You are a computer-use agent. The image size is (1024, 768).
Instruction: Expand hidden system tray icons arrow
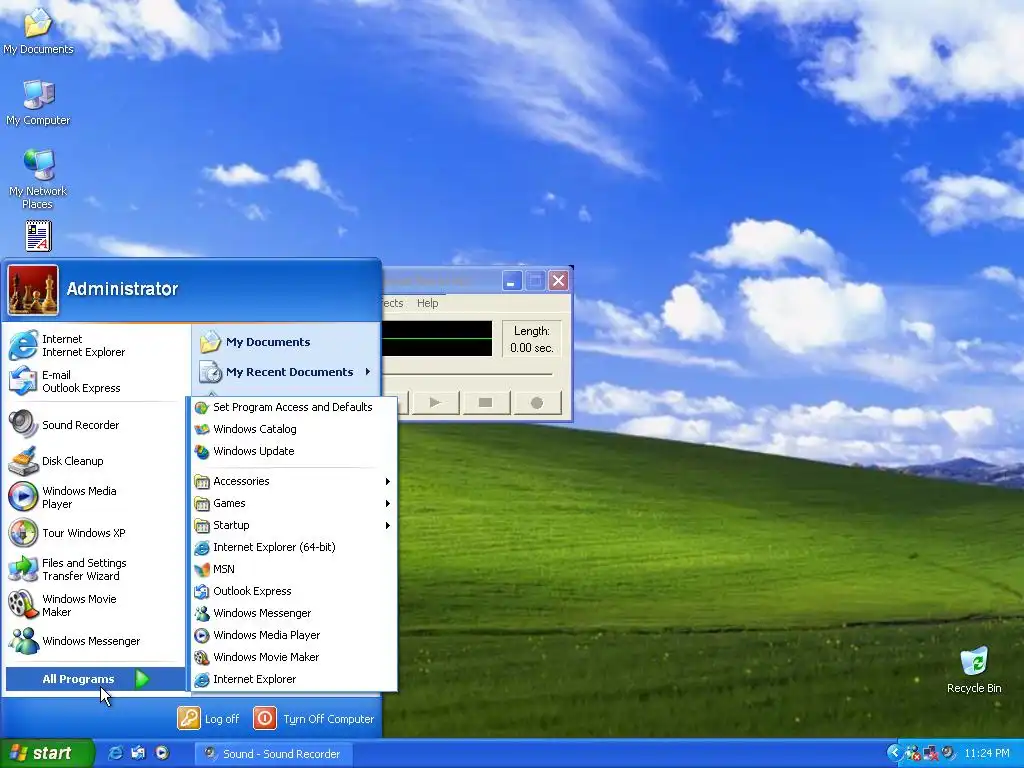(893, 753)
